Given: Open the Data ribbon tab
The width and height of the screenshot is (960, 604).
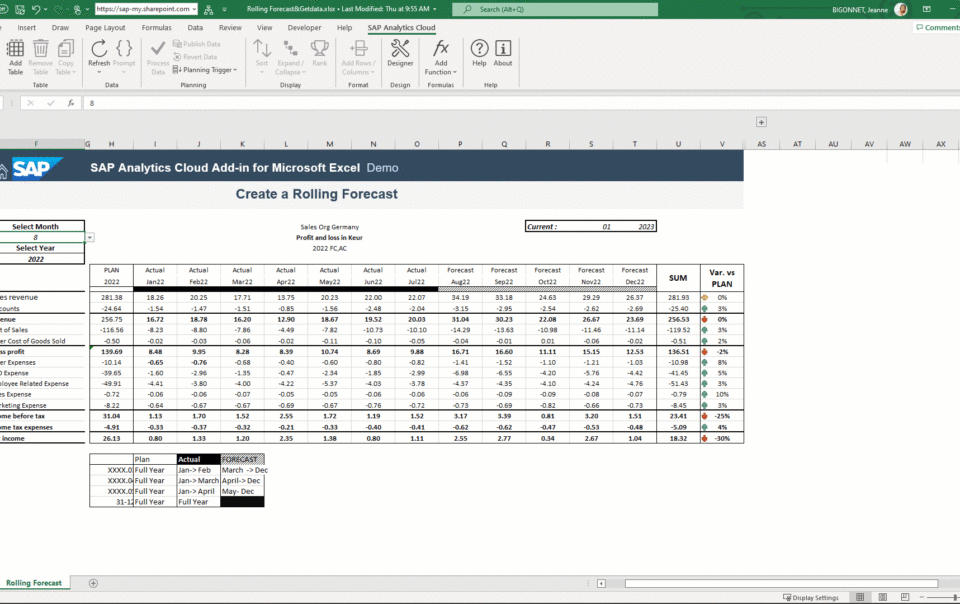Looking at the screenshot, I should point(195,28).
